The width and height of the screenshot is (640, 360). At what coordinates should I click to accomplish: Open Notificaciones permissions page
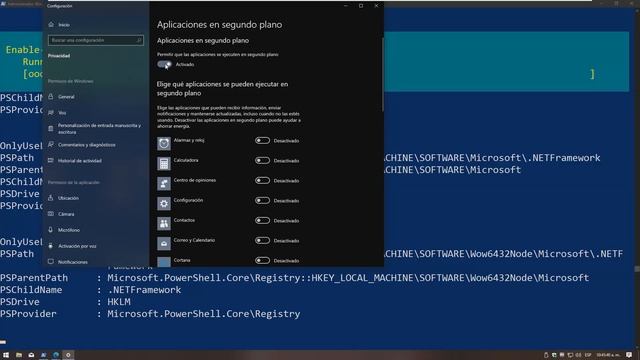tap(68, 262)
